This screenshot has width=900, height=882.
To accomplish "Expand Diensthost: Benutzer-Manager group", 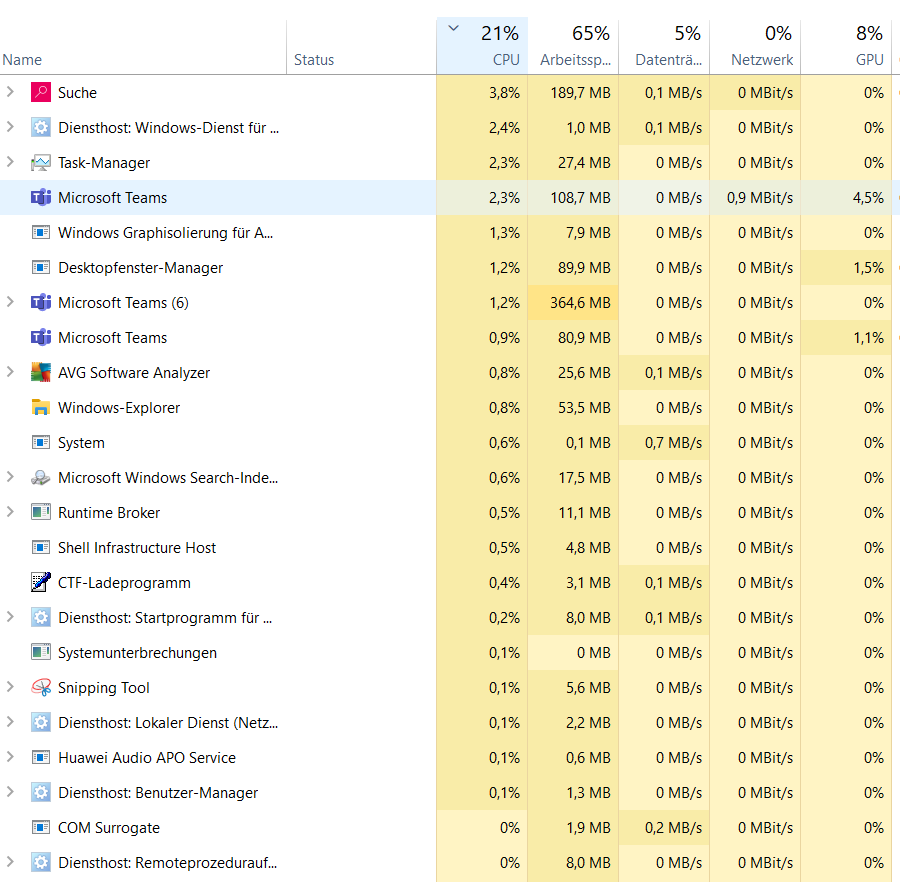I will click(10, 792).
